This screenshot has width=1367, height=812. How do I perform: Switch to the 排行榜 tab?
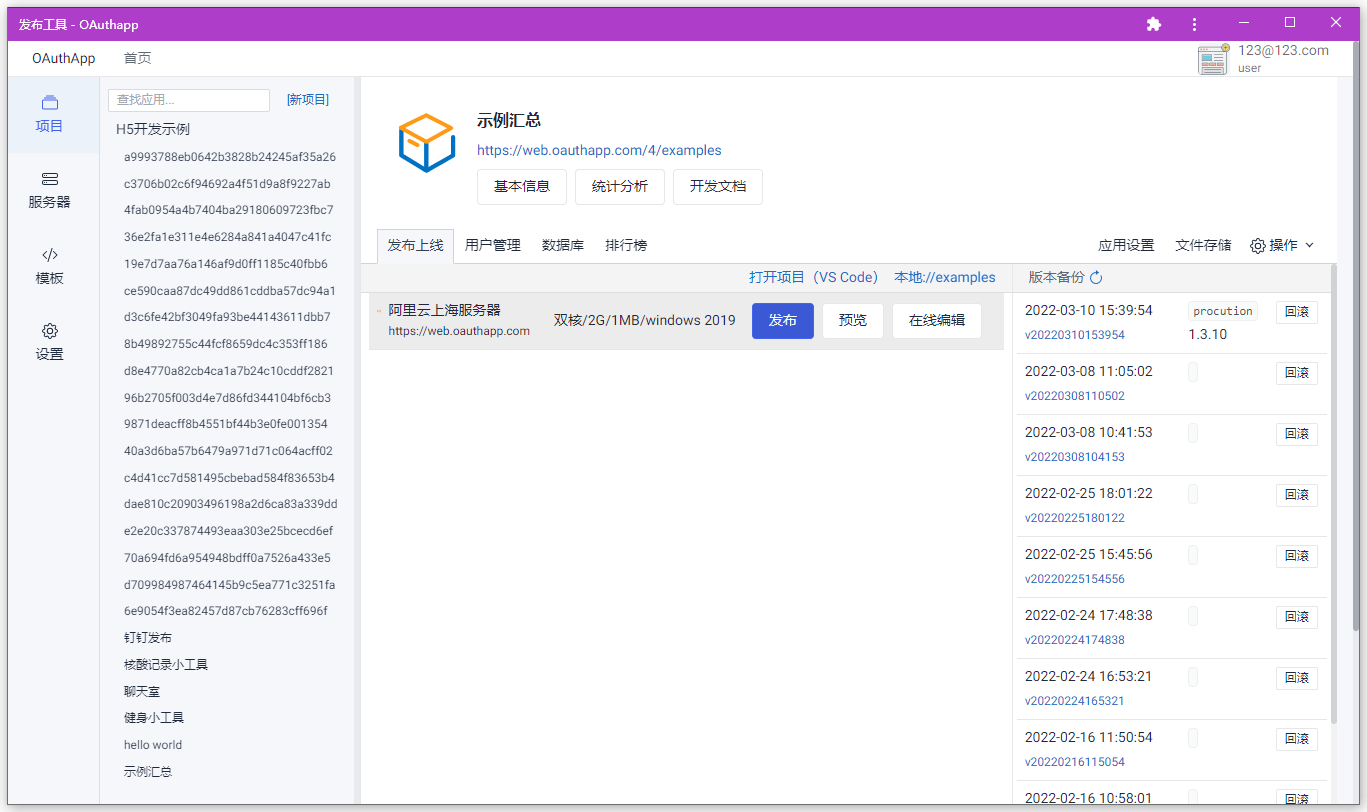(626, 245)
